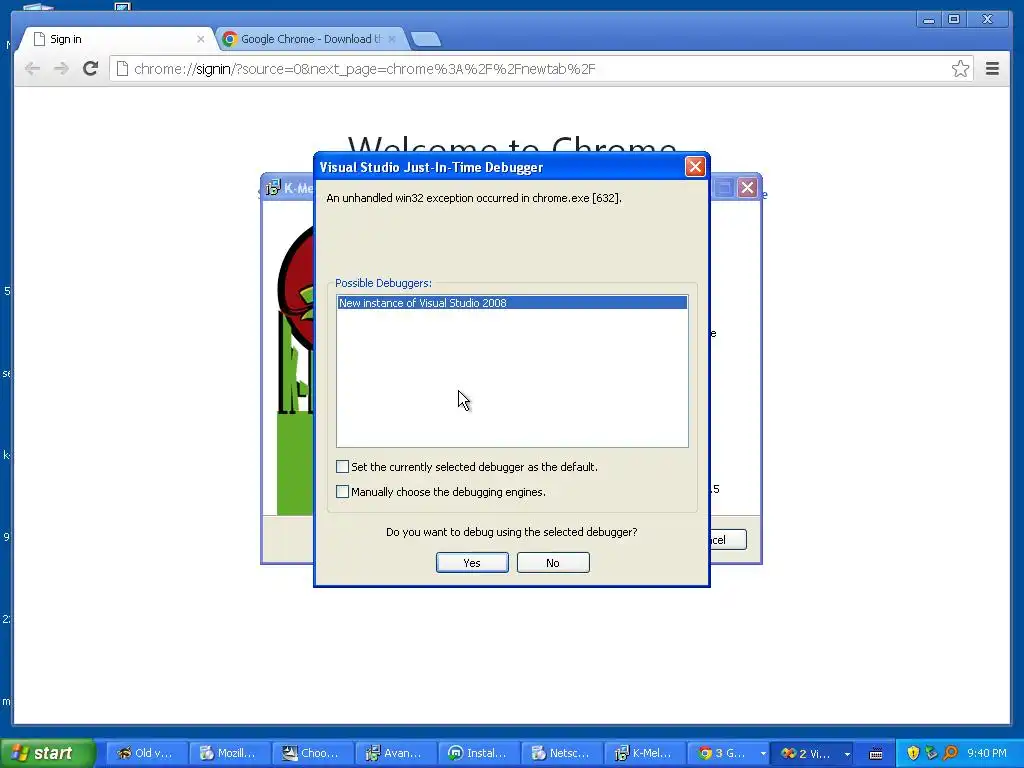Click Chrome forward arrow

(x=61, y=69)
